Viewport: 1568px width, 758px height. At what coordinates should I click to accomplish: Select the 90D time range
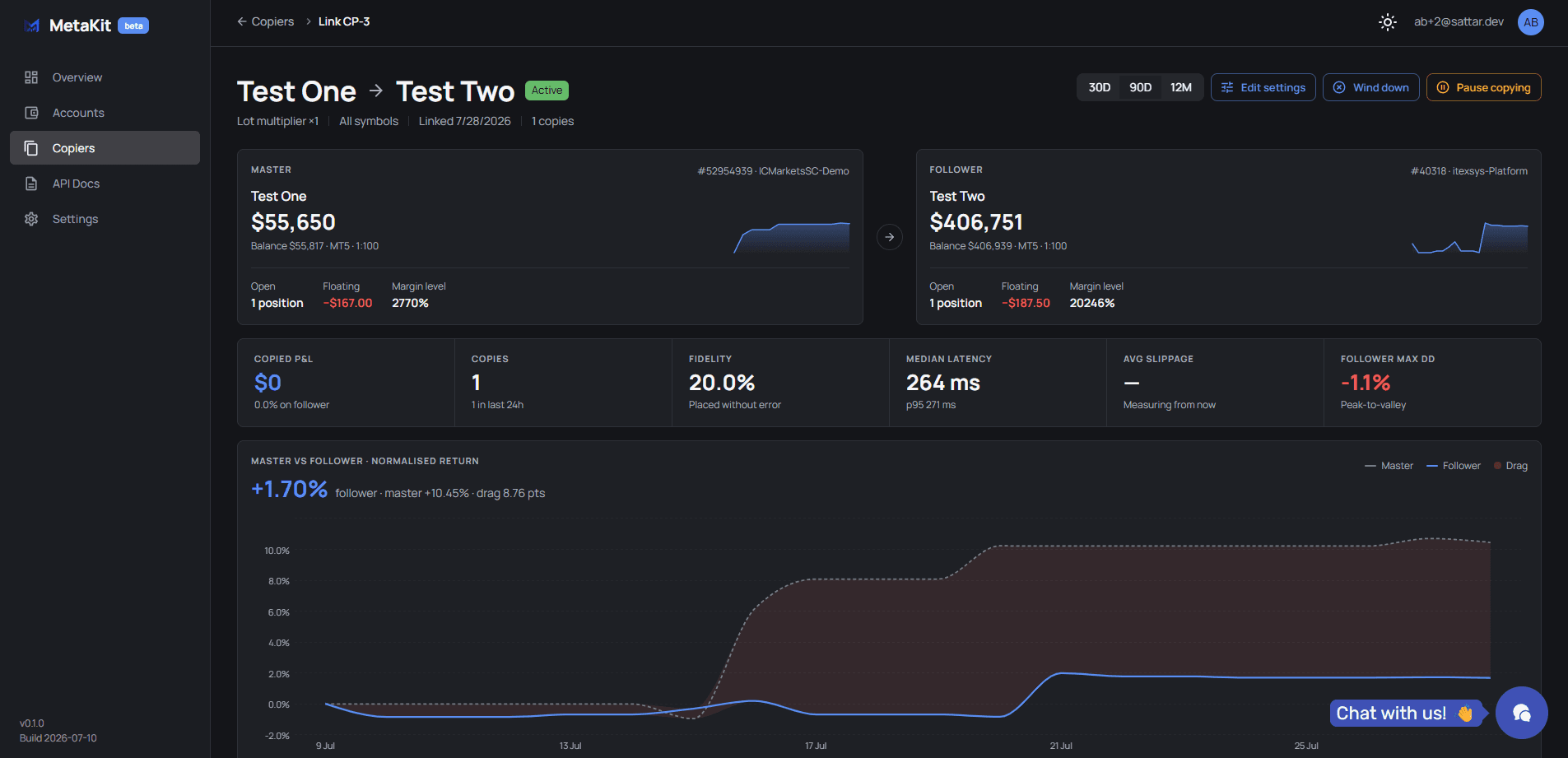(1140, 87)
